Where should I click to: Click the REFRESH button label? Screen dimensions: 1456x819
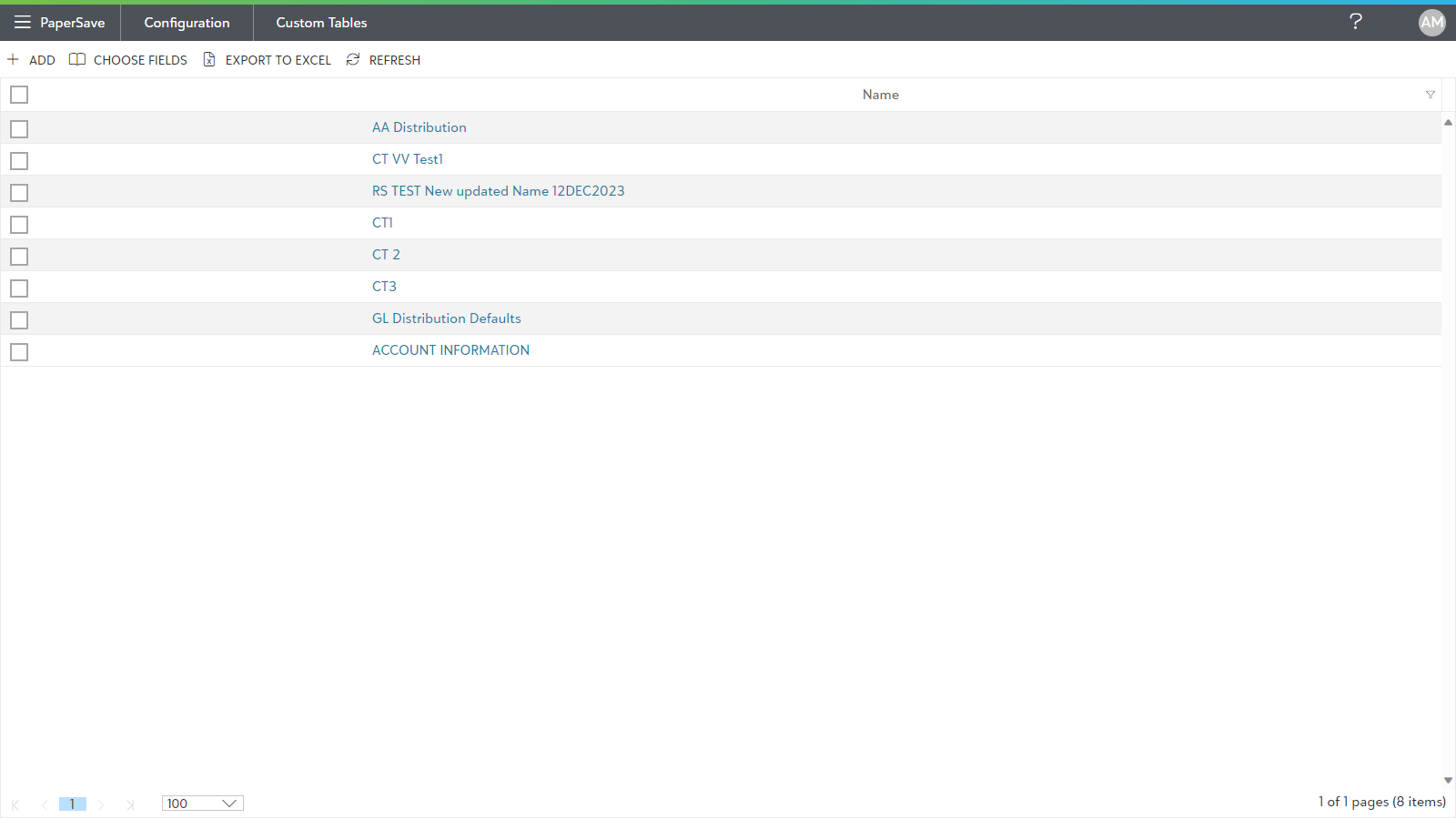395,60
